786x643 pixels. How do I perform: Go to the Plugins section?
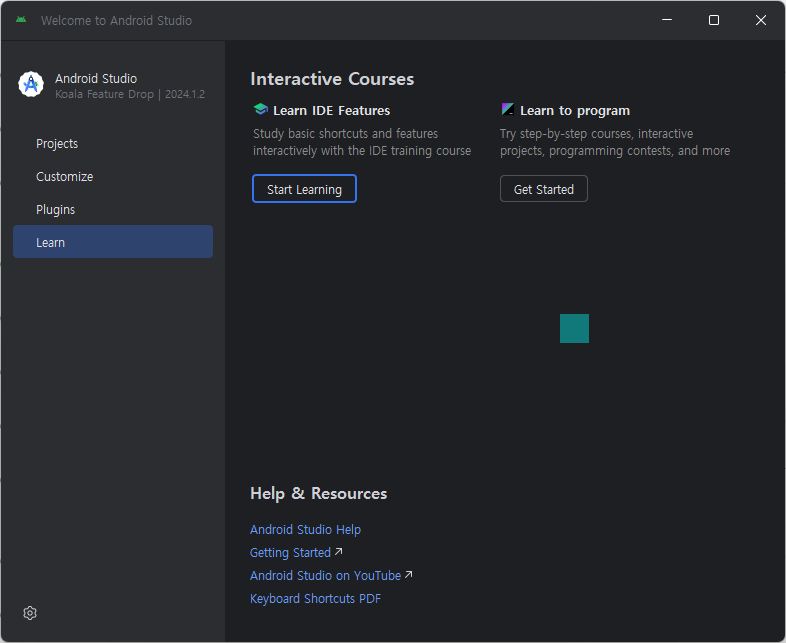[56, 210]
